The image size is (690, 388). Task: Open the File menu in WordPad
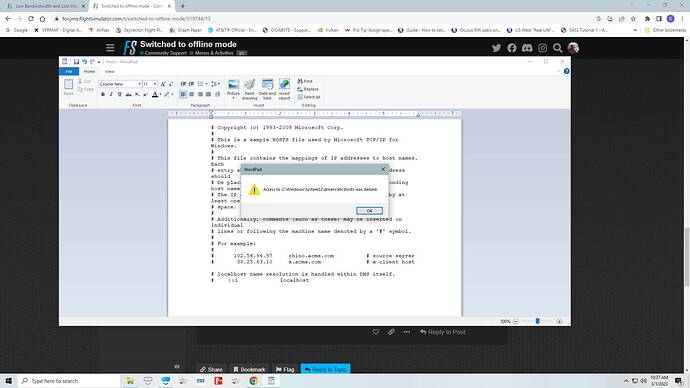click(x=69, y=71)
